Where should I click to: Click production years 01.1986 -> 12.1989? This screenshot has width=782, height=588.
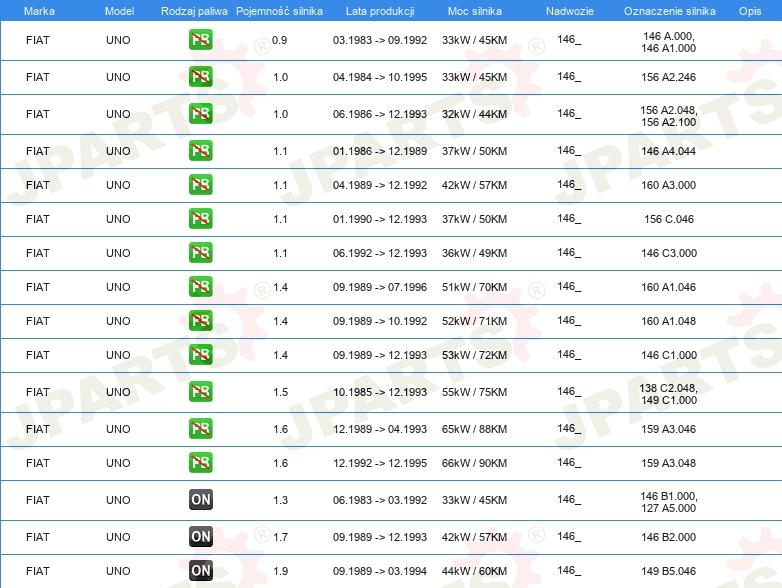tap(380, 151)
